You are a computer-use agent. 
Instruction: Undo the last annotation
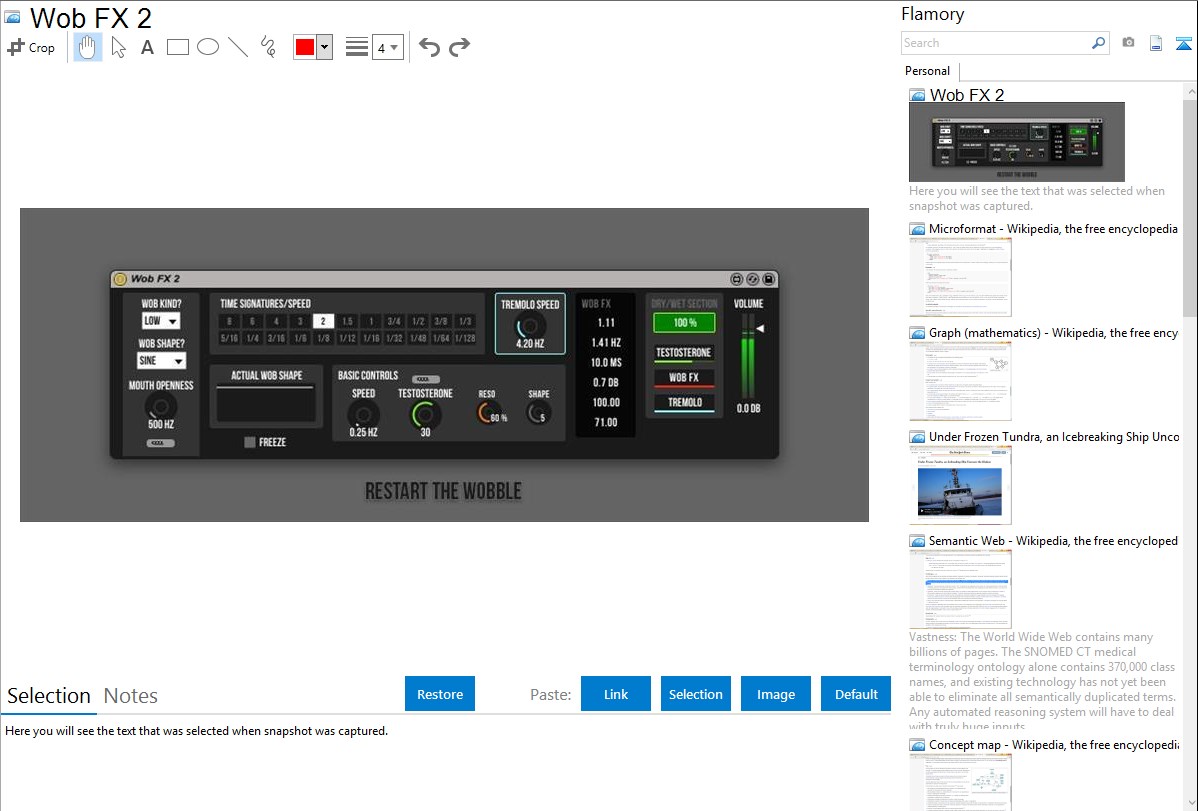[429, 47]
